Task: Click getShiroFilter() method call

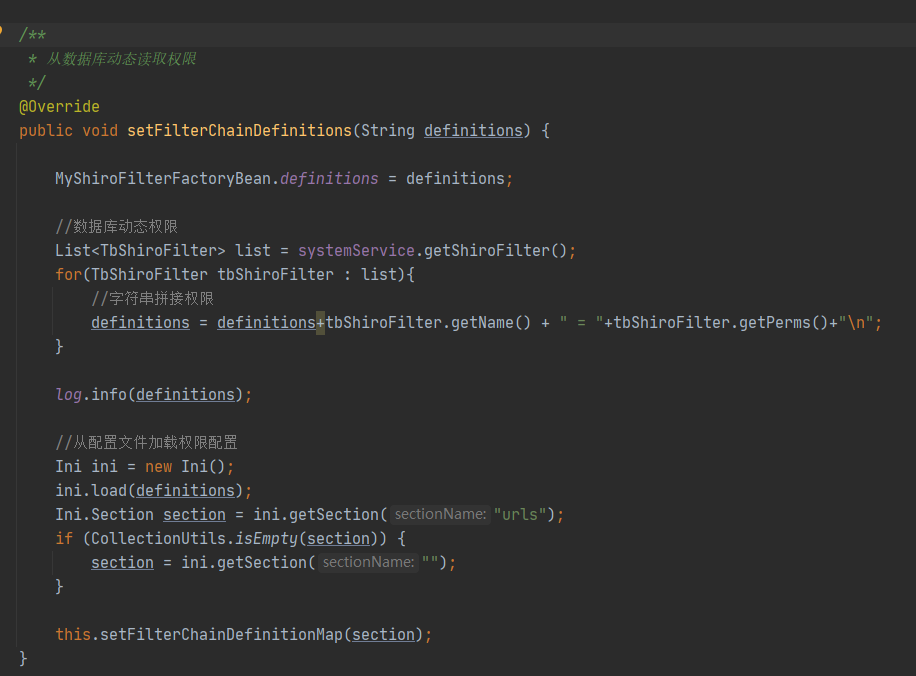Action: [495, 251]
